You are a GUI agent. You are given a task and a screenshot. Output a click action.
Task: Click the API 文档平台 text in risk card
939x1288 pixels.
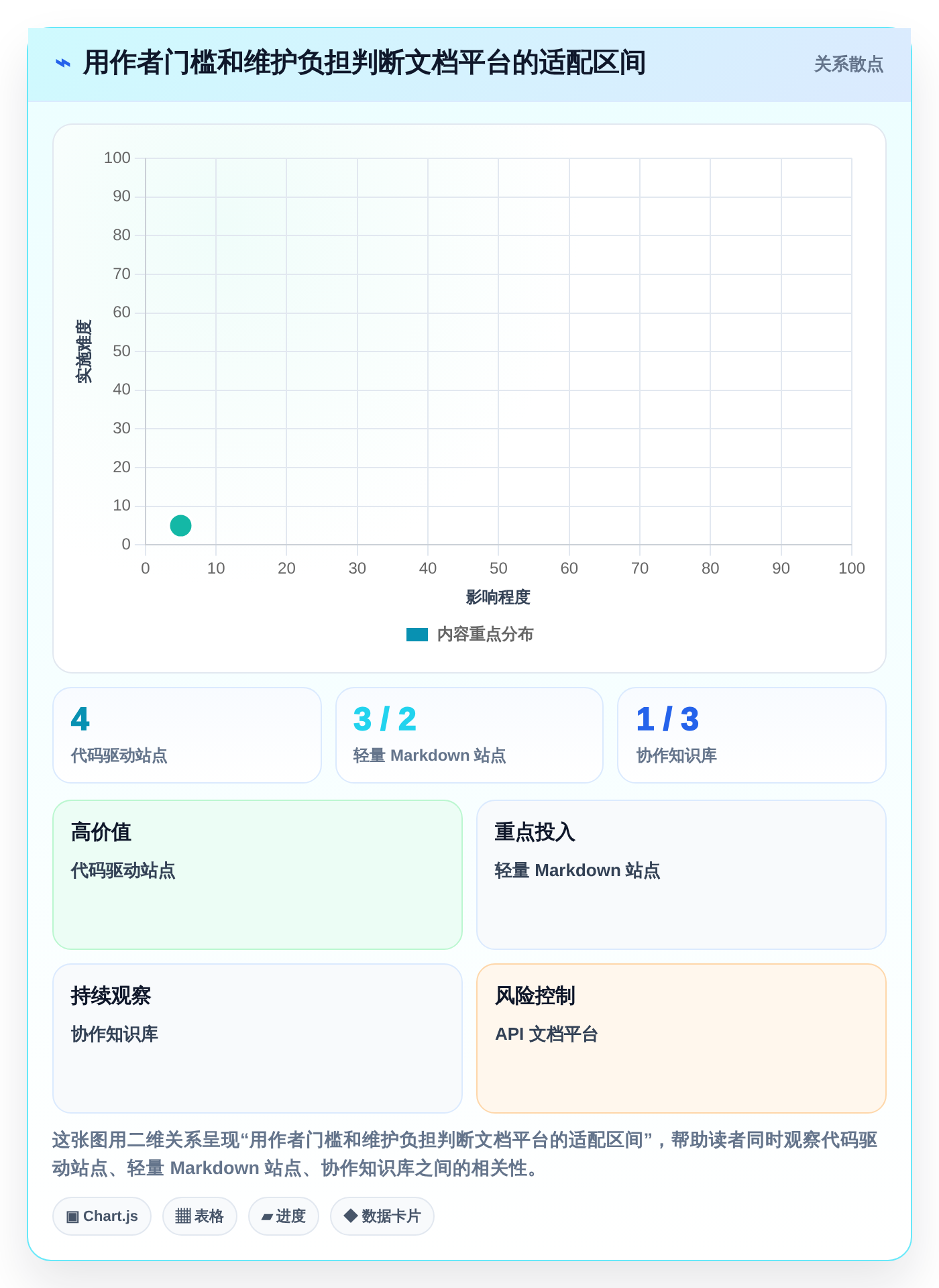click(x=547, y=1034)
